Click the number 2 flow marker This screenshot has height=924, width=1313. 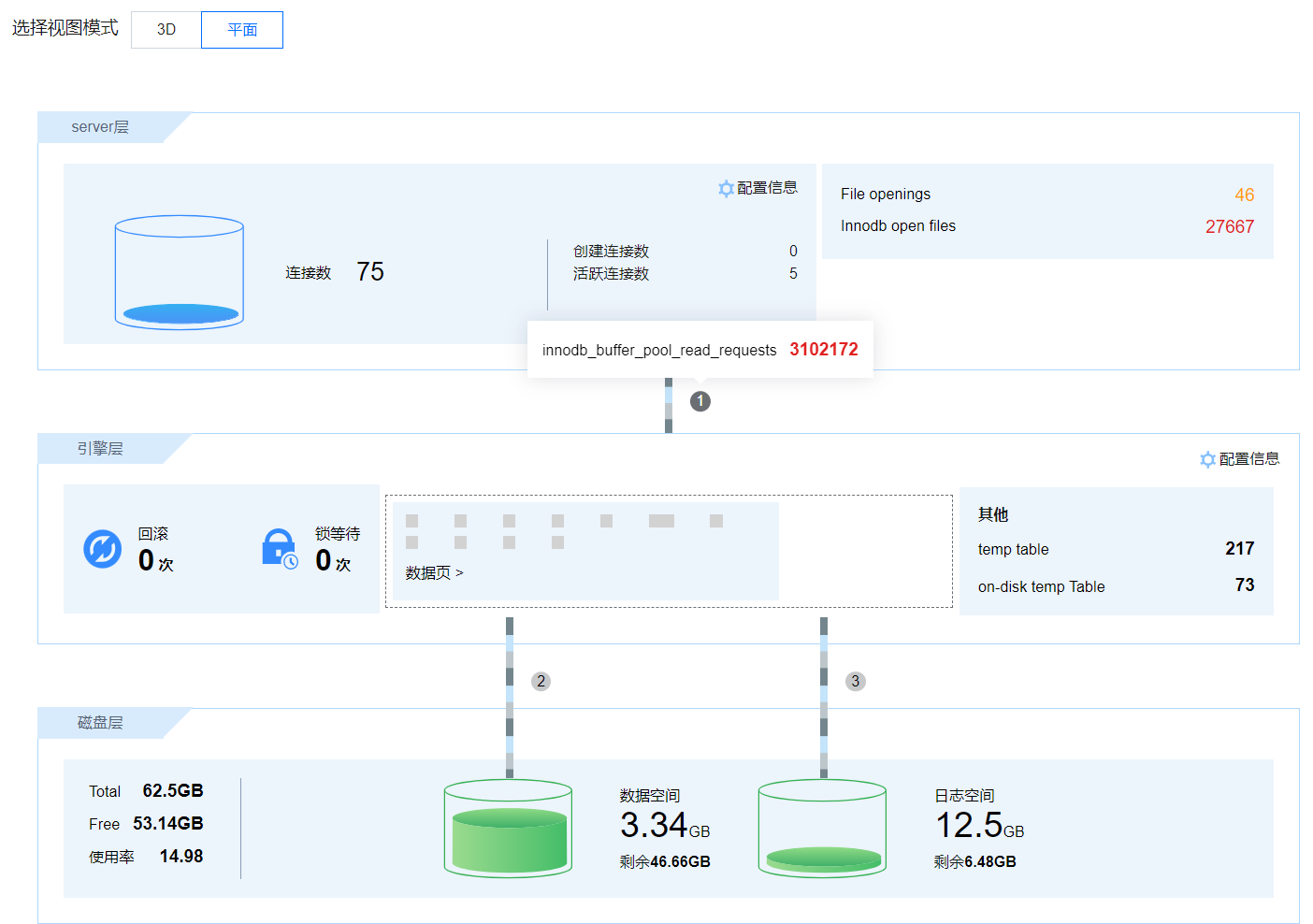tap(541, 681)
